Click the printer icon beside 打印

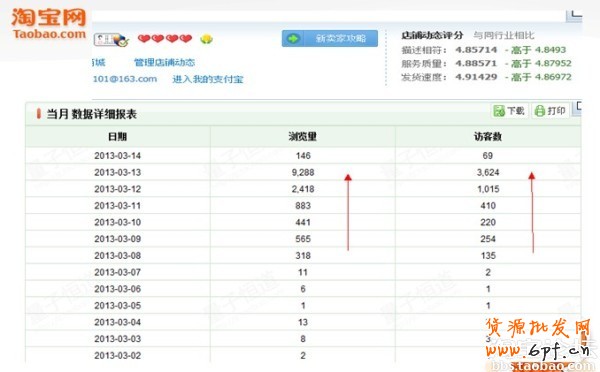pyautogui.click(x=540, y=111)
